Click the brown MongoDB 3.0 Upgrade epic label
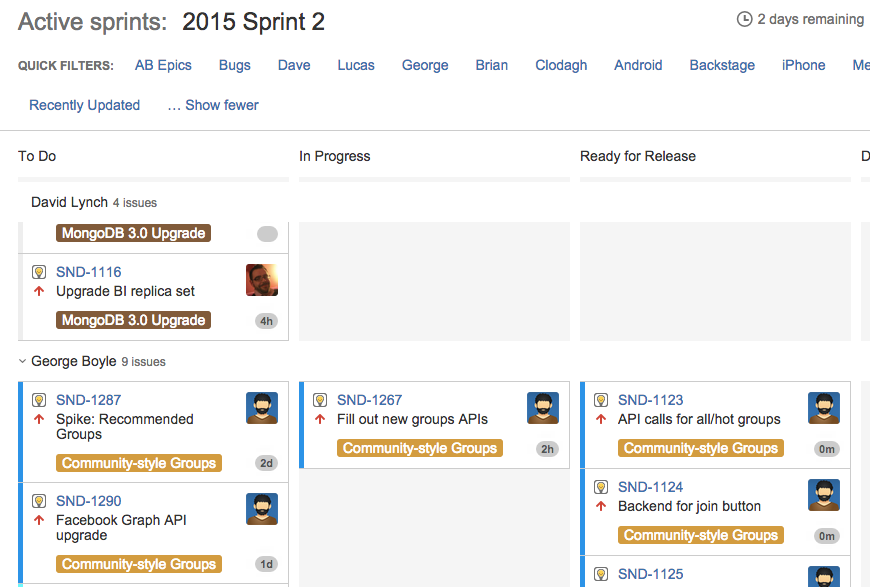This screenshot has width=870, height=587. [133, 320]
